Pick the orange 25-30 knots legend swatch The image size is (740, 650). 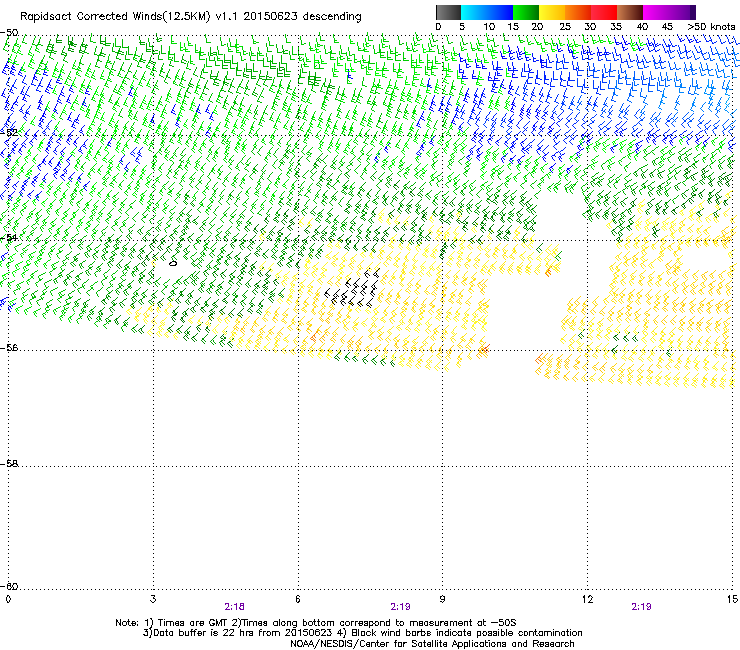click(578, 12)
